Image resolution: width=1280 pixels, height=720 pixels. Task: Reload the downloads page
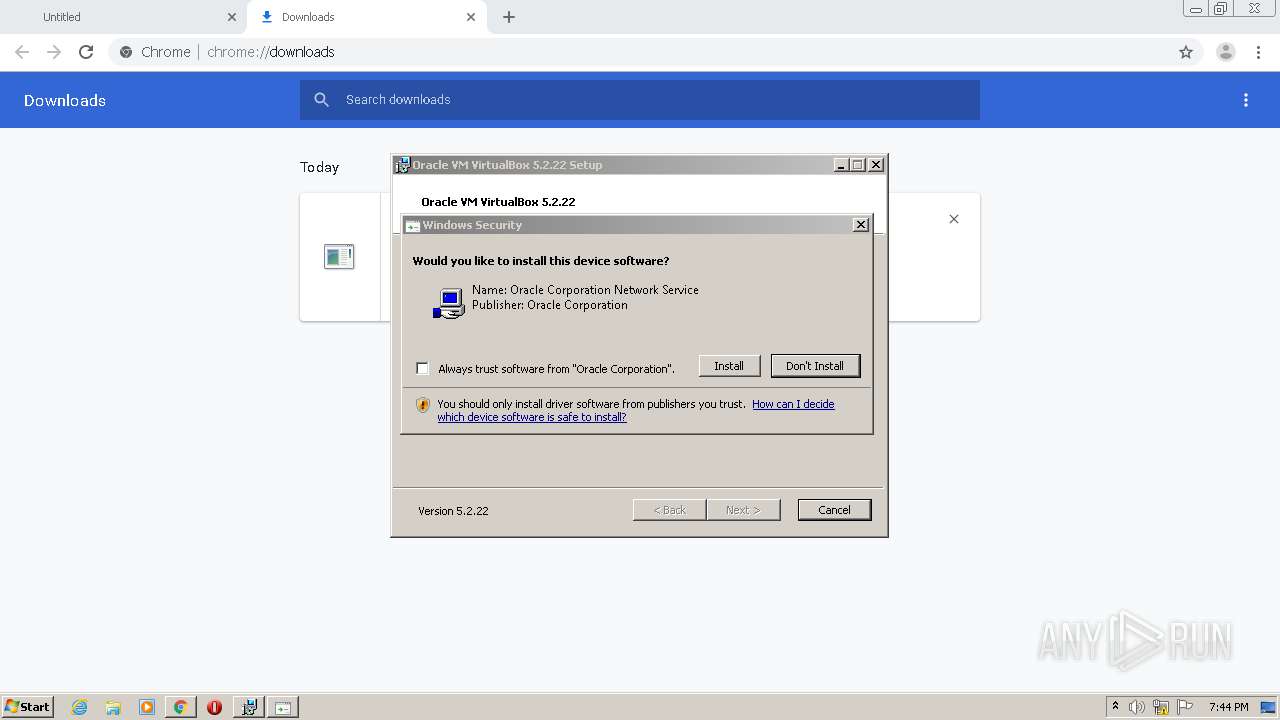click(x=86, y=52)
